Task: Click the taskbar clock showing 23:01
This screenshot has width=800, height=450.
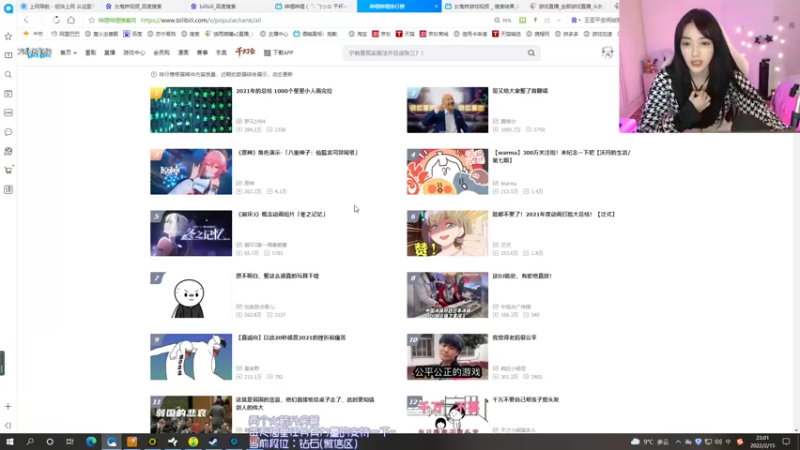Action: (762, 442)
